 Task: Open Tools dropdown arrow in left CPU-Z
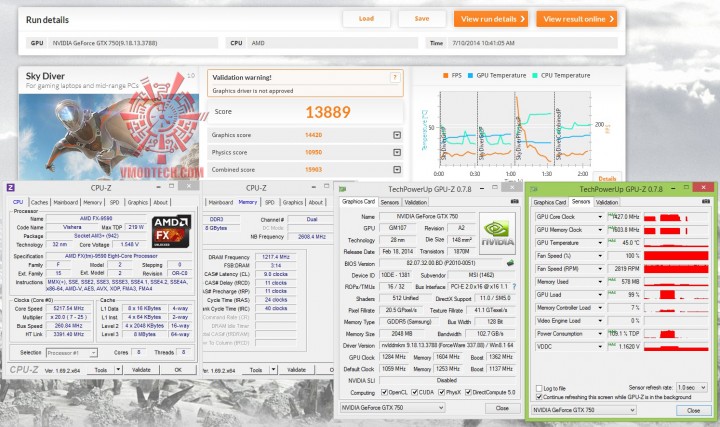[x=118, y=370]
